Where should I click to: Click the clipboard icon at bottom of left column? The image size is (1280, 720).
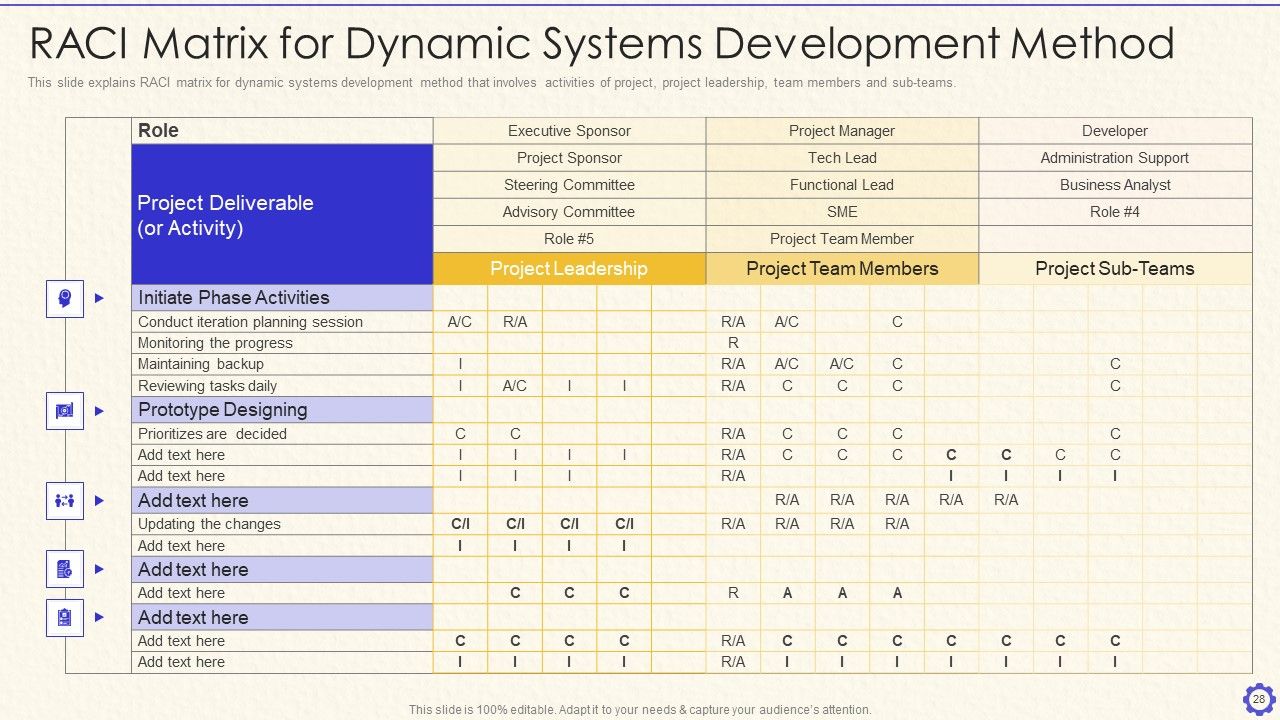pos(65,617)
